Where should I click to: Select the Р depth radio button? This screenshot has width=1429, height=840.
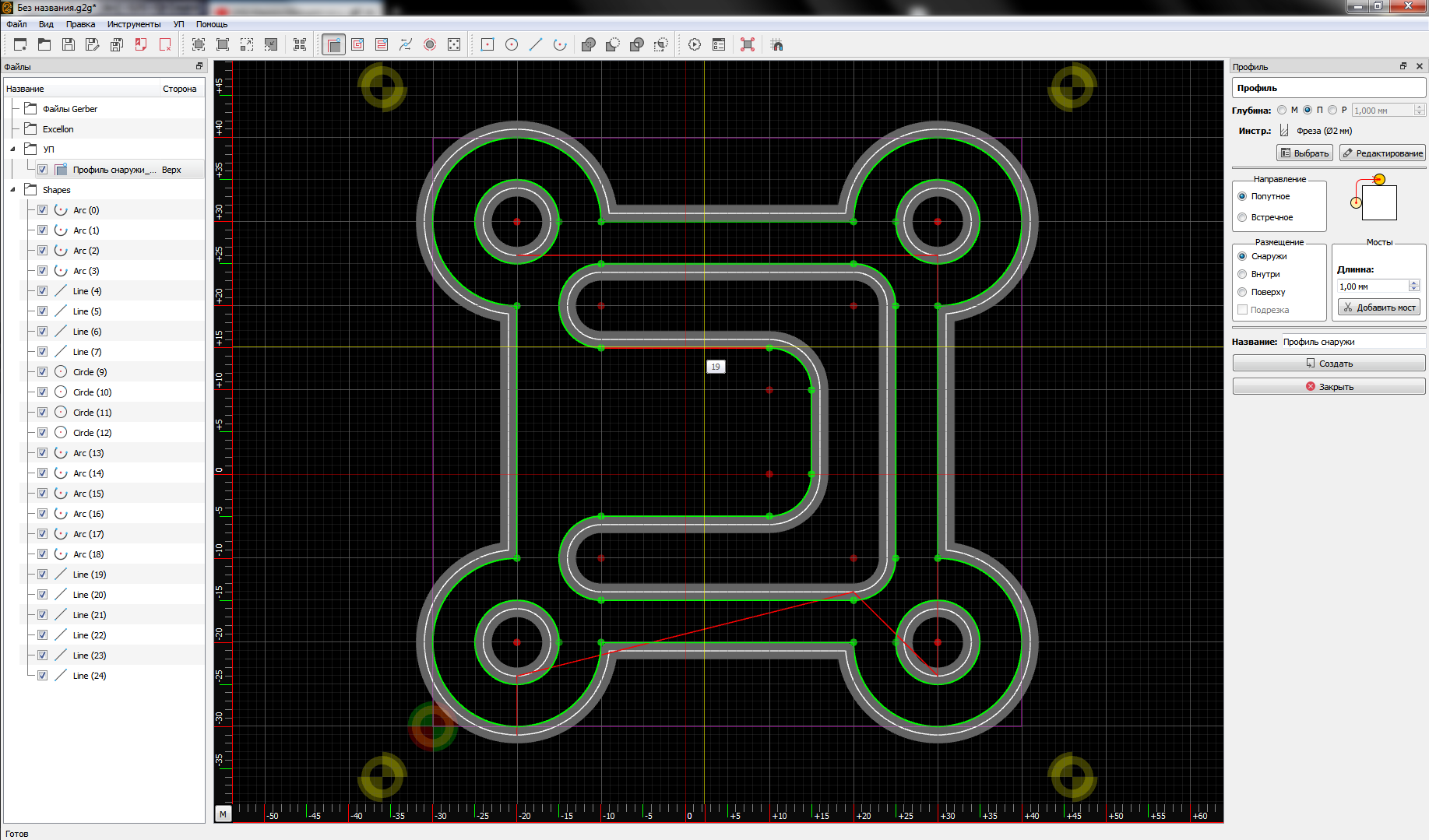coord(1332,110)
